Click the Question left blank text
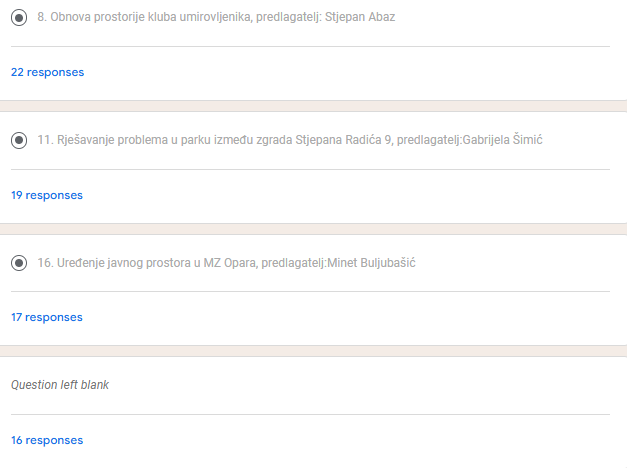 60,385
